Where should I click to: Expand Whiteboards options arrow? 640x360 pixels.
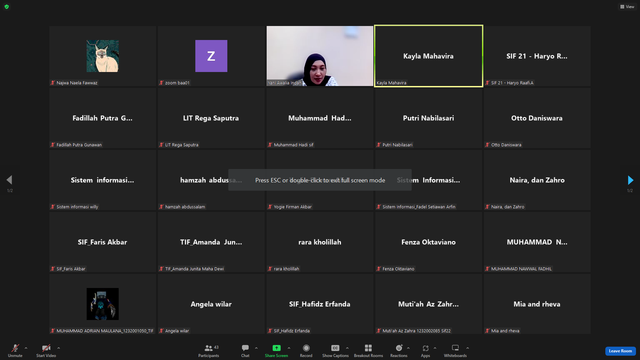[467, 348]
